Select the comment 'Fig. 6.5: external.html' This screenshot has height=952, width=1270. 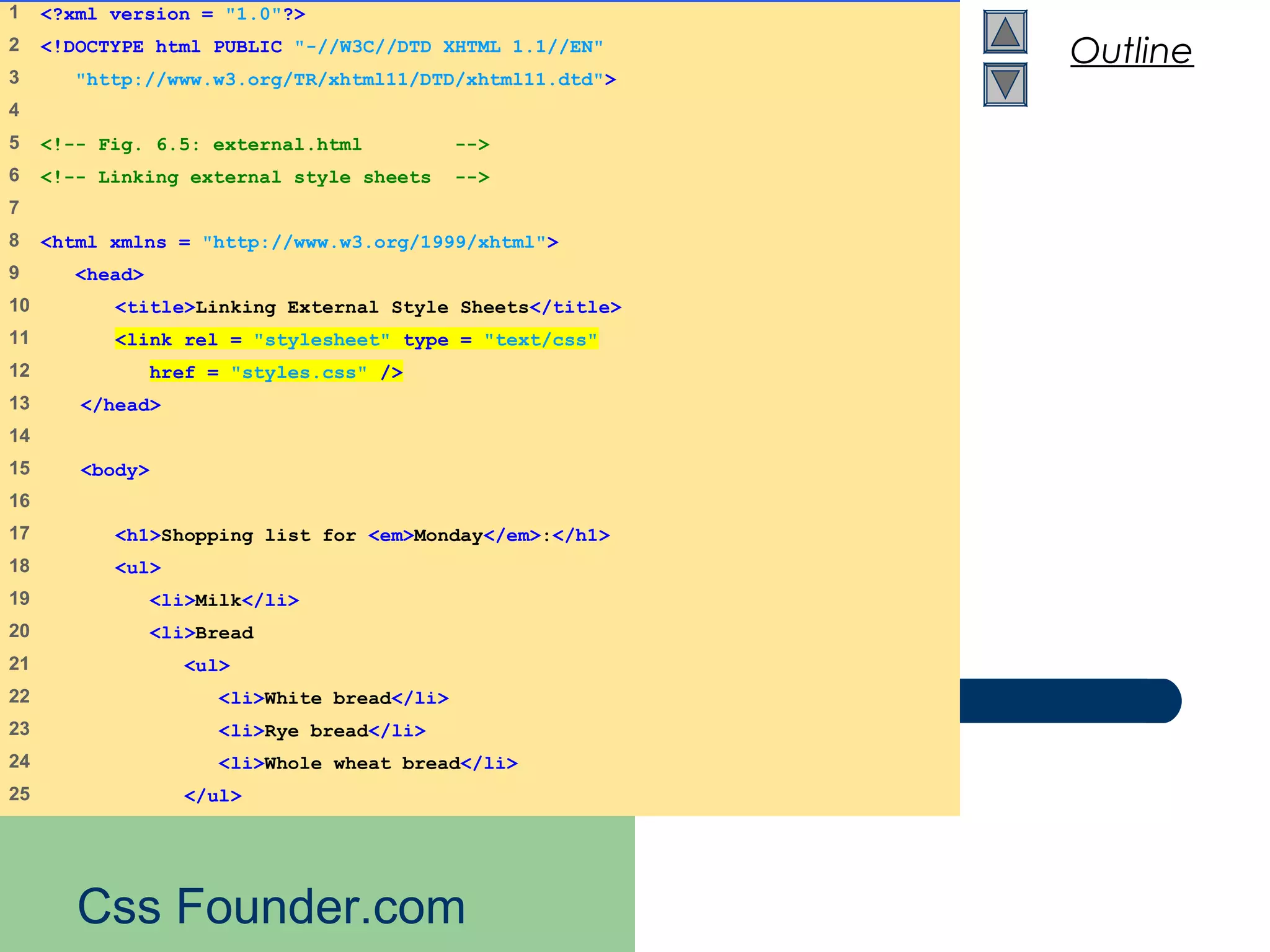click(265, 144)
